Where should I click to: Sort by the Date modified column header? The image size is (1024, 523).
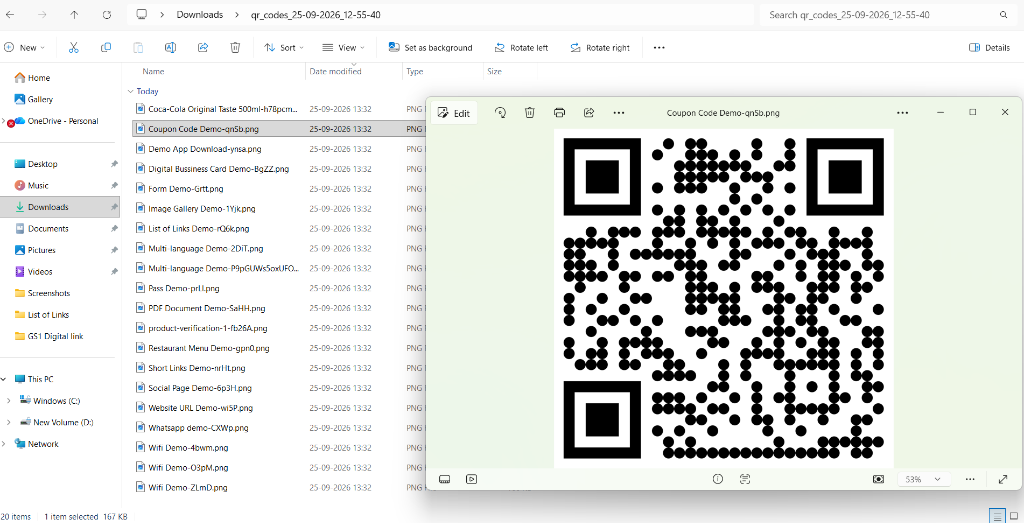pyautogui.click(x=335, y=71)
